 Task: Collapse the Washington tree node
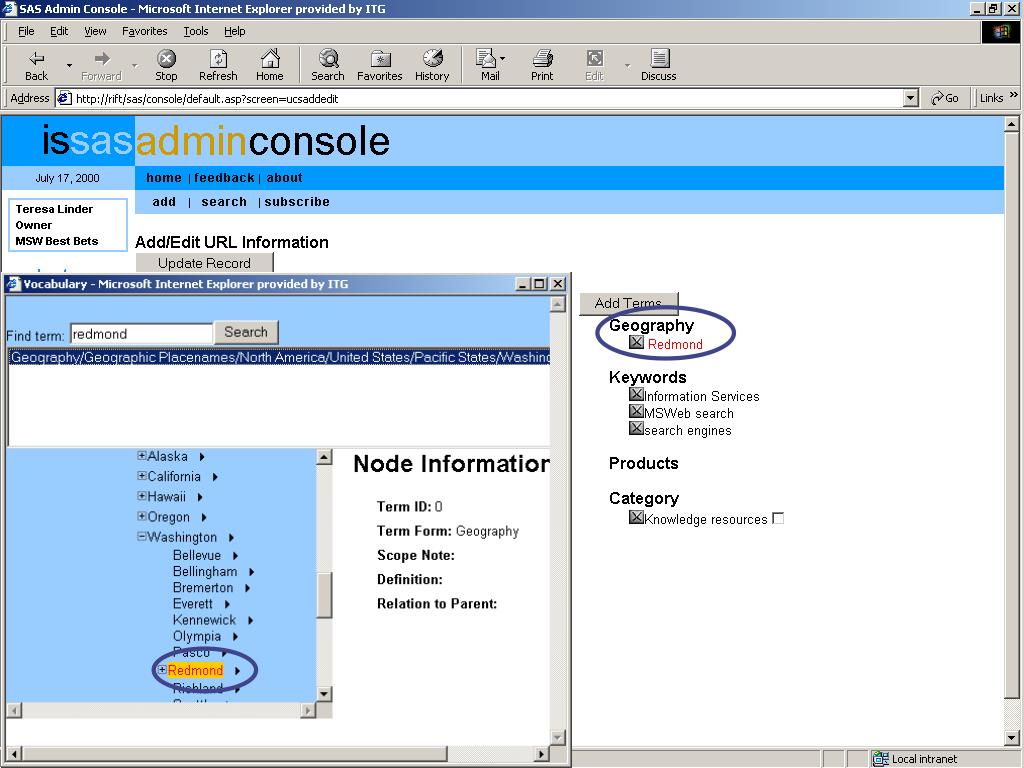pos(142,537)
